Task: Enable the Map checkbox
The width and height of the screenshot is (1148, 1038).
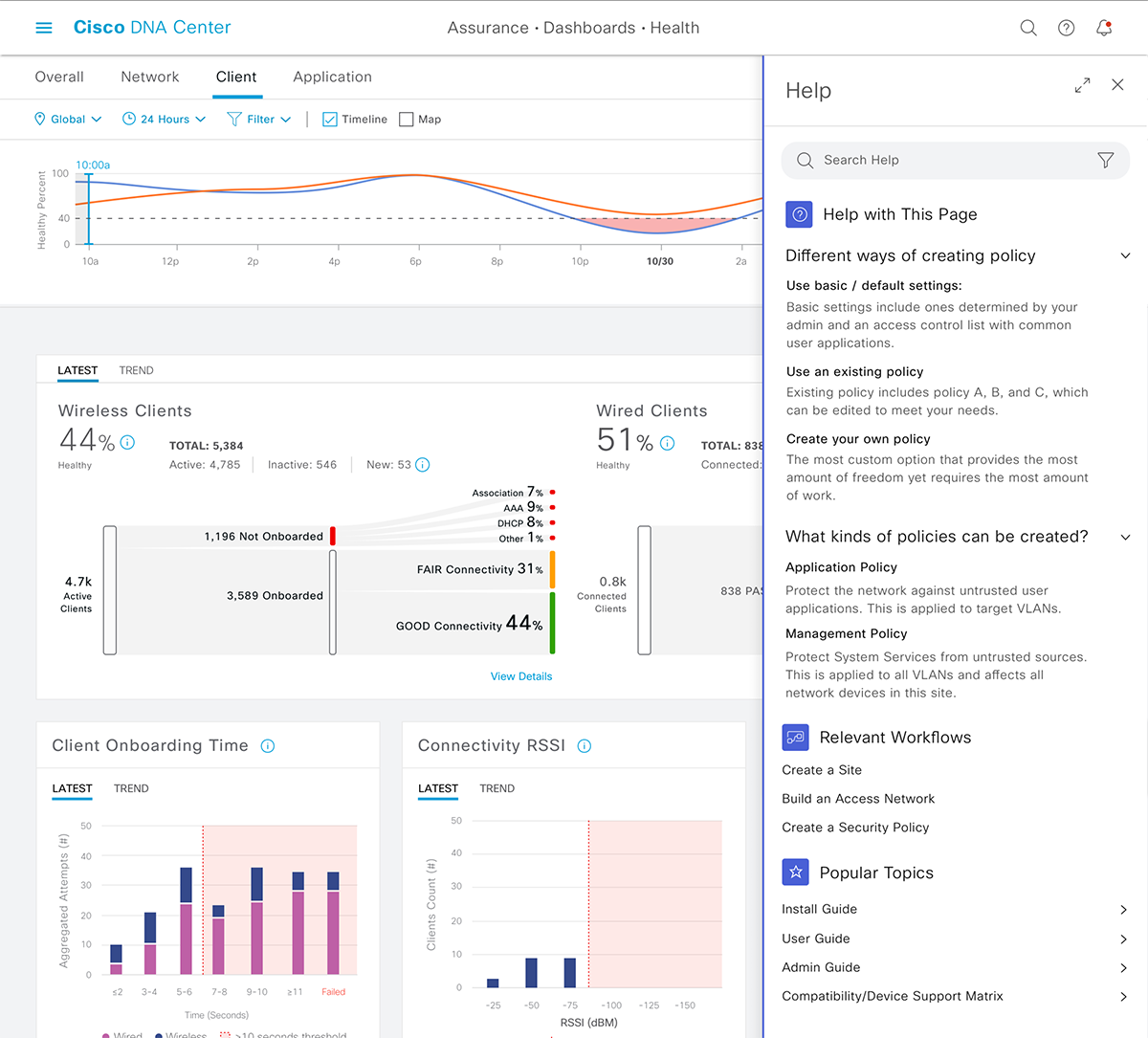Action: point(407,120)
